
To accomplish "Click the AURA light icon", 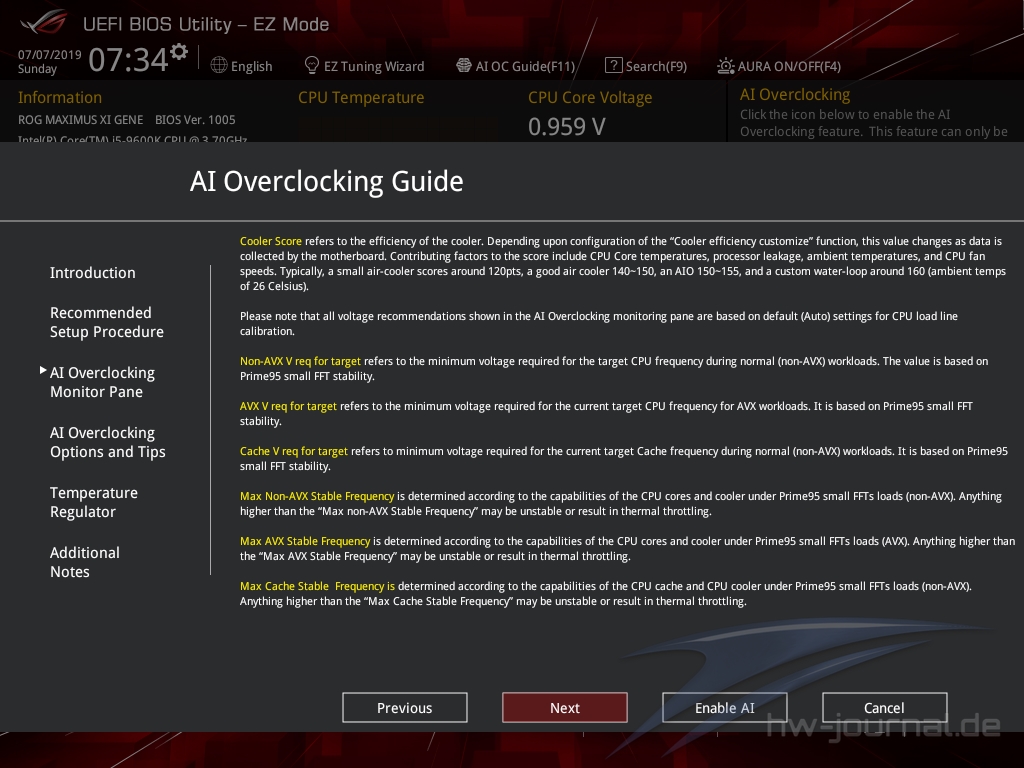I will tap(726, 66).
